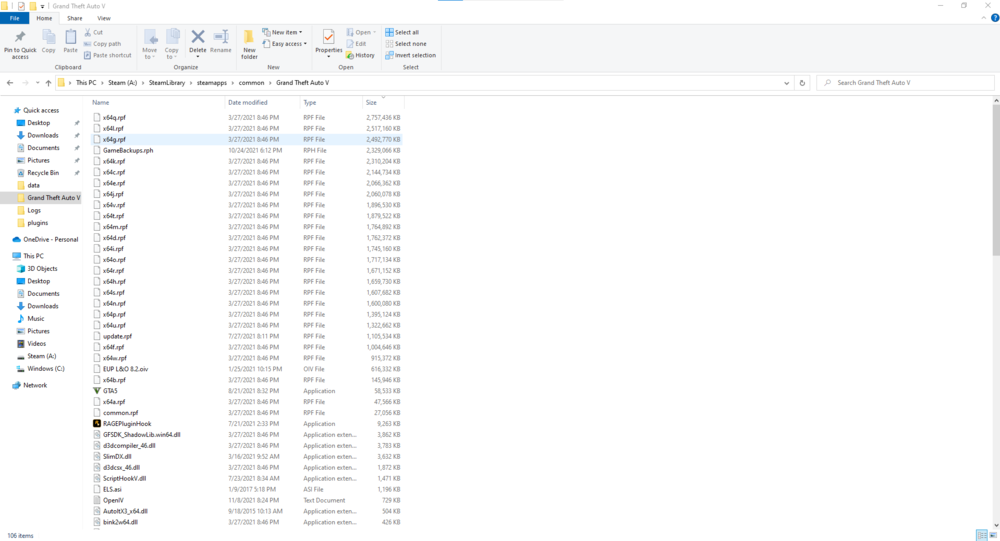The width and height of the screenshot is (1000, 541).
Task: Click SteamLibrary in address breadcrumb
Action: tap(167, 83)
